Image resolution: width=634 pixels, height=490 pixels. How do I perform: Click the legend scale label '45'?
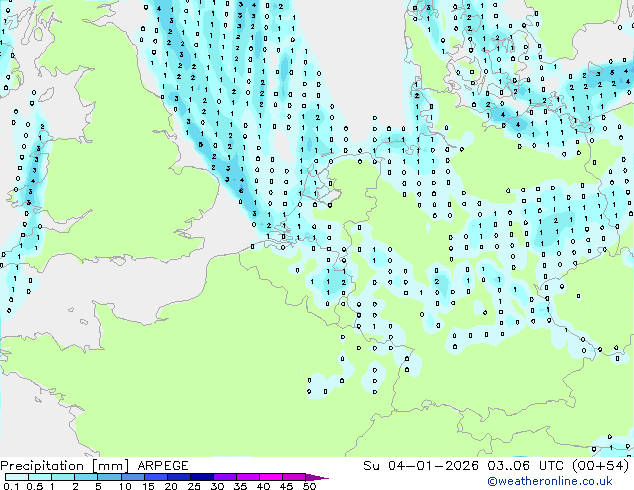tap(287, 486)
